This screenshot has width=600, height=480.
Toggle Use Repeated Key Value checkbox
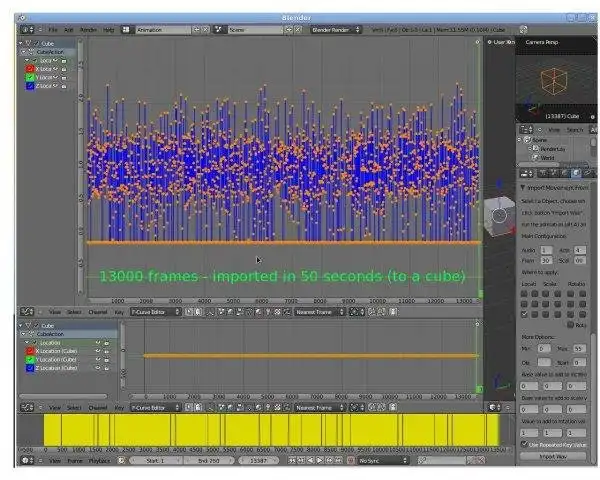[524, 444]
